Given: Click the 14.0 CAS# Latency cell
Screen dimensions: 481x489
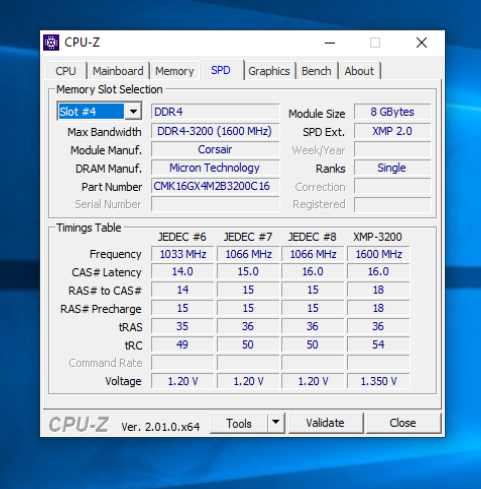Looking at the screenshot, I should point(182,271).
